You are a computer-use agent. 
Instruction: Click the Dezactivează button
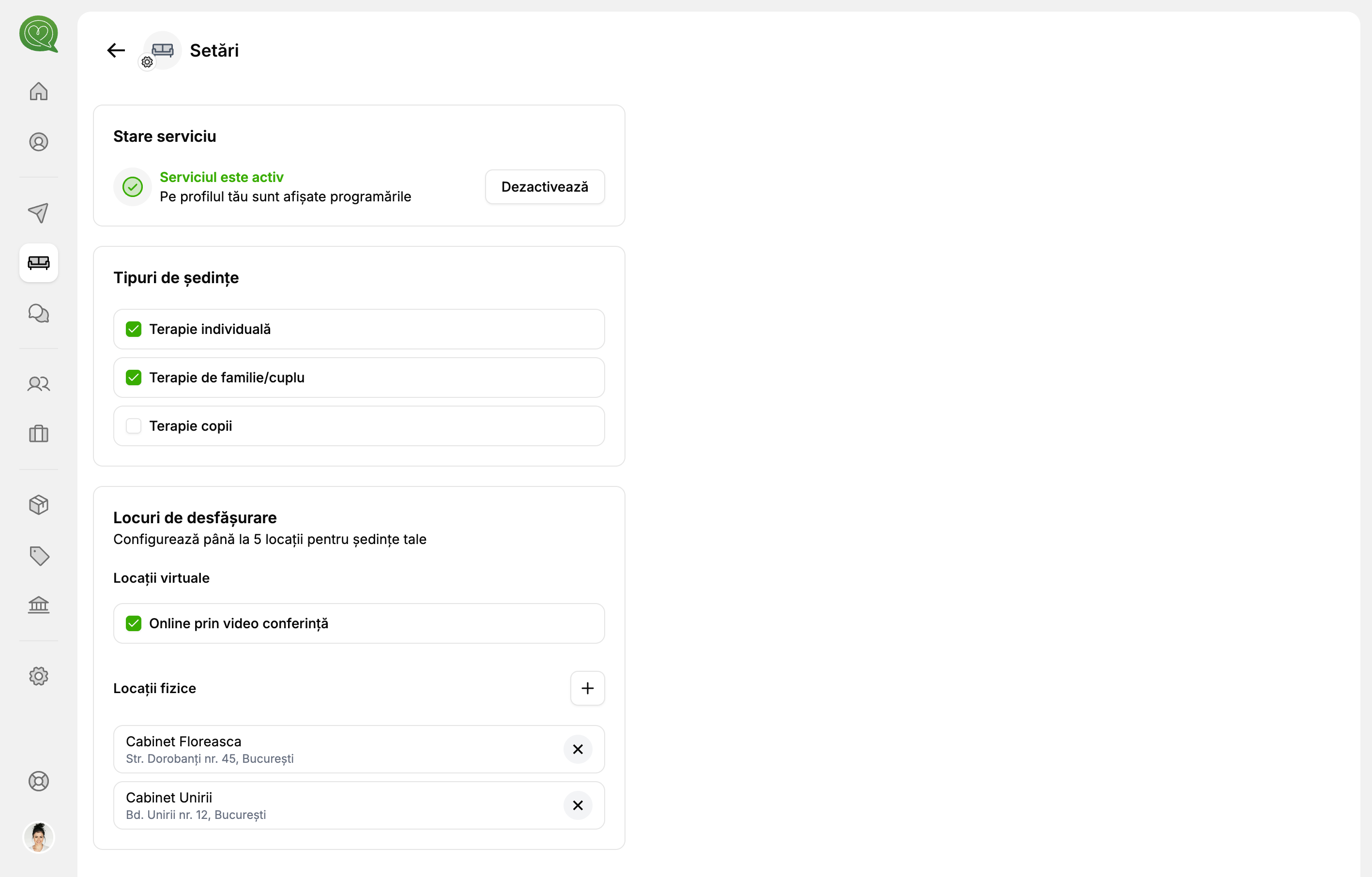click(x=544, y=187)
